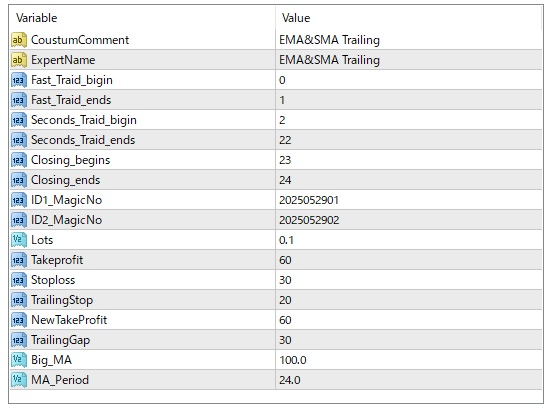Image resolution: width=546 pixels, height=410 pixels.
Task: Click the integer icon beside Closing_begins
Action: [x=19, y=160]
